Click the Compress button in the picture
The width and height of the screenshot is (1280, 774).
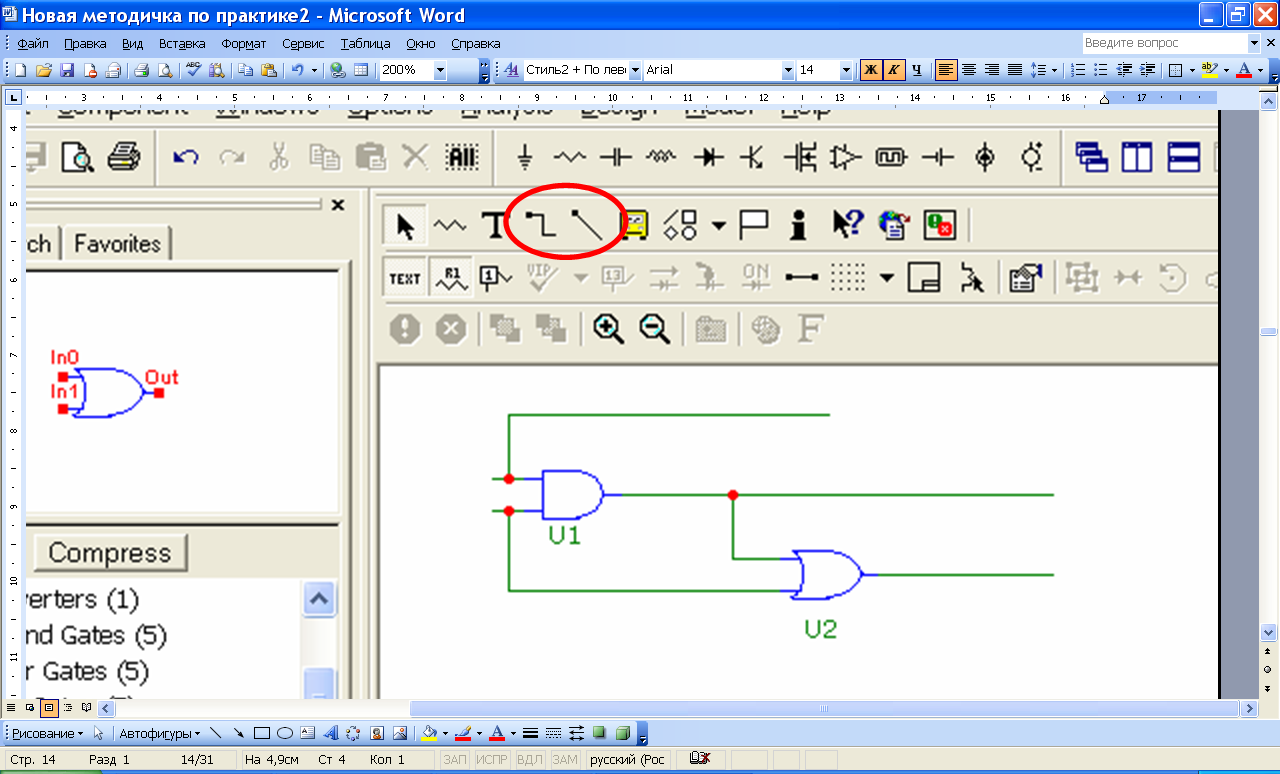coord(110,553)
